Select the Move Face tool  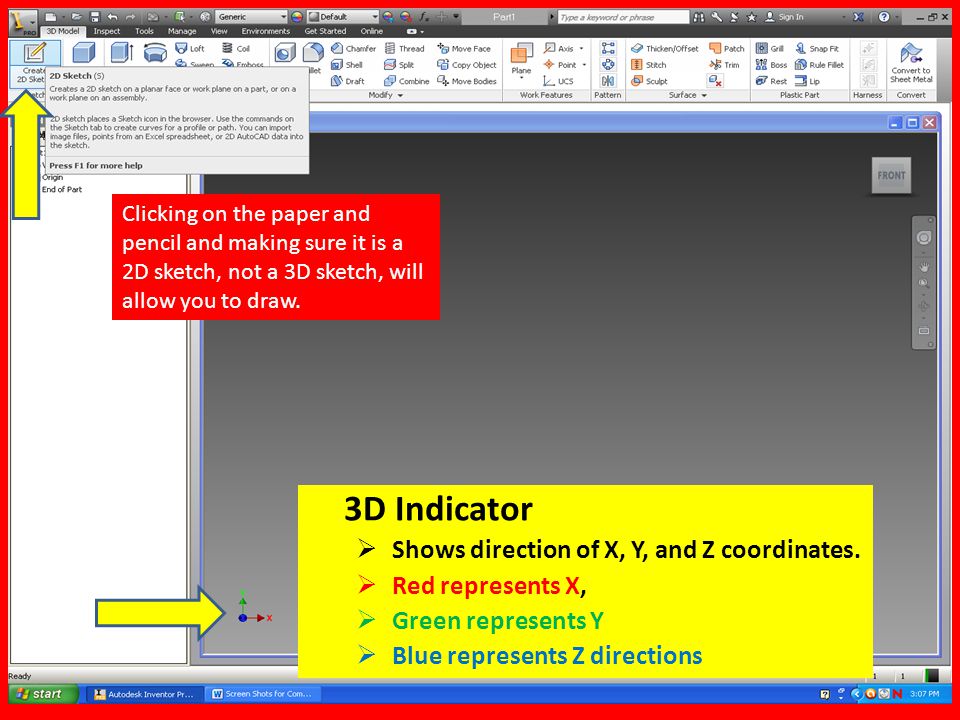464,48
